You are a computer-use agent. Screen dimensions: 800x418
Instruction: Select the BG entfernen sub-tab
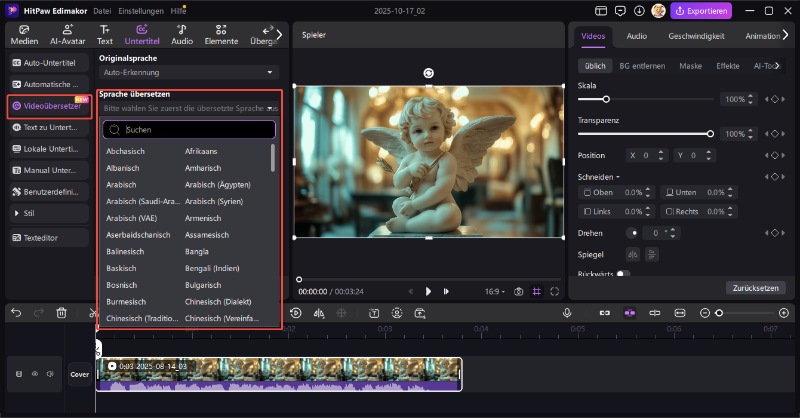(642, 66)
